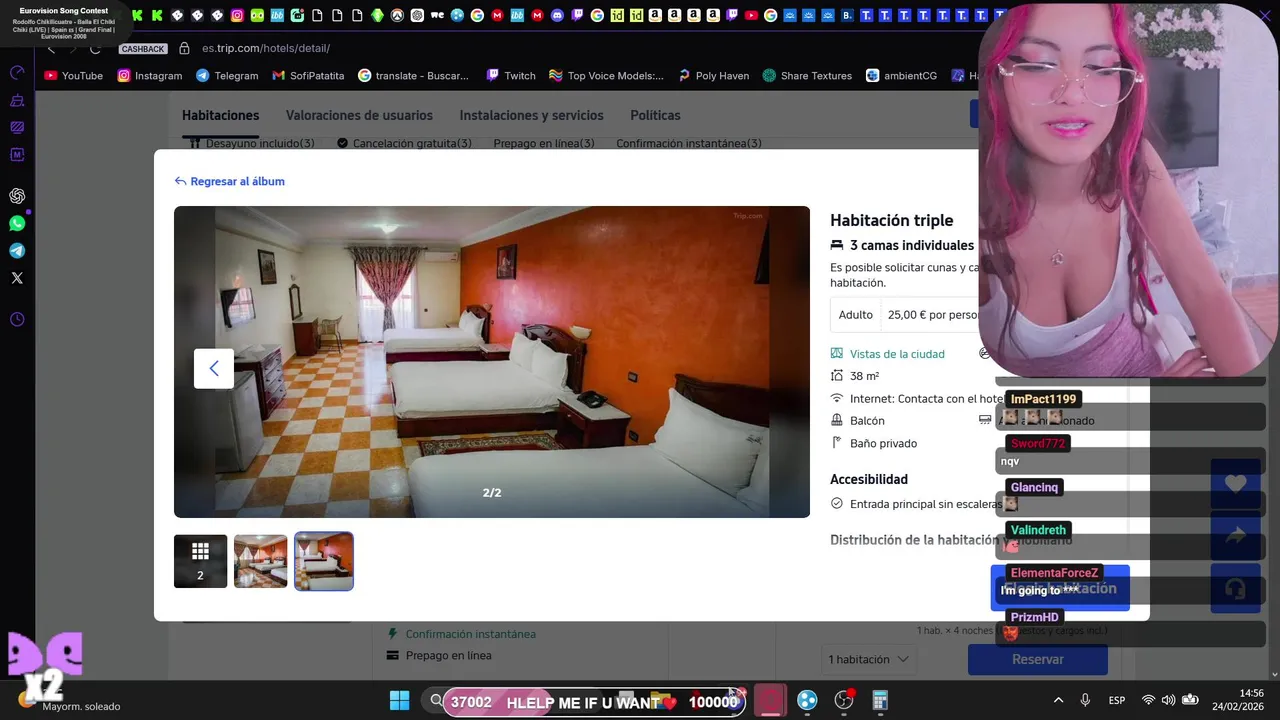The height and width of the screenshot is (720, 1280).
Task: Open Telegram in the browser sidebar
Action: (17, 251)
